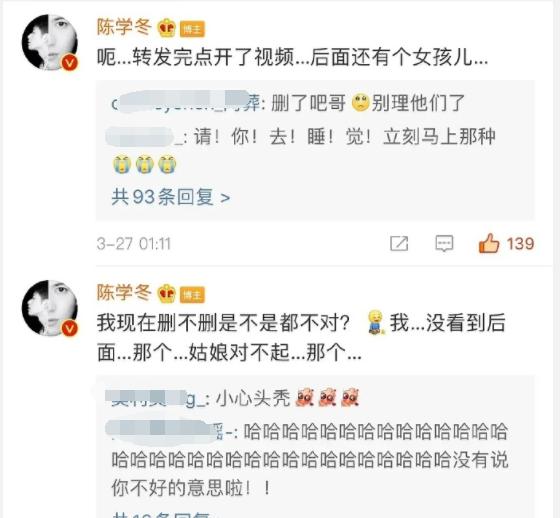The width and height of the screenshot is (560, 518).
Task: Tap the like count 139
Action: point(521,244)
